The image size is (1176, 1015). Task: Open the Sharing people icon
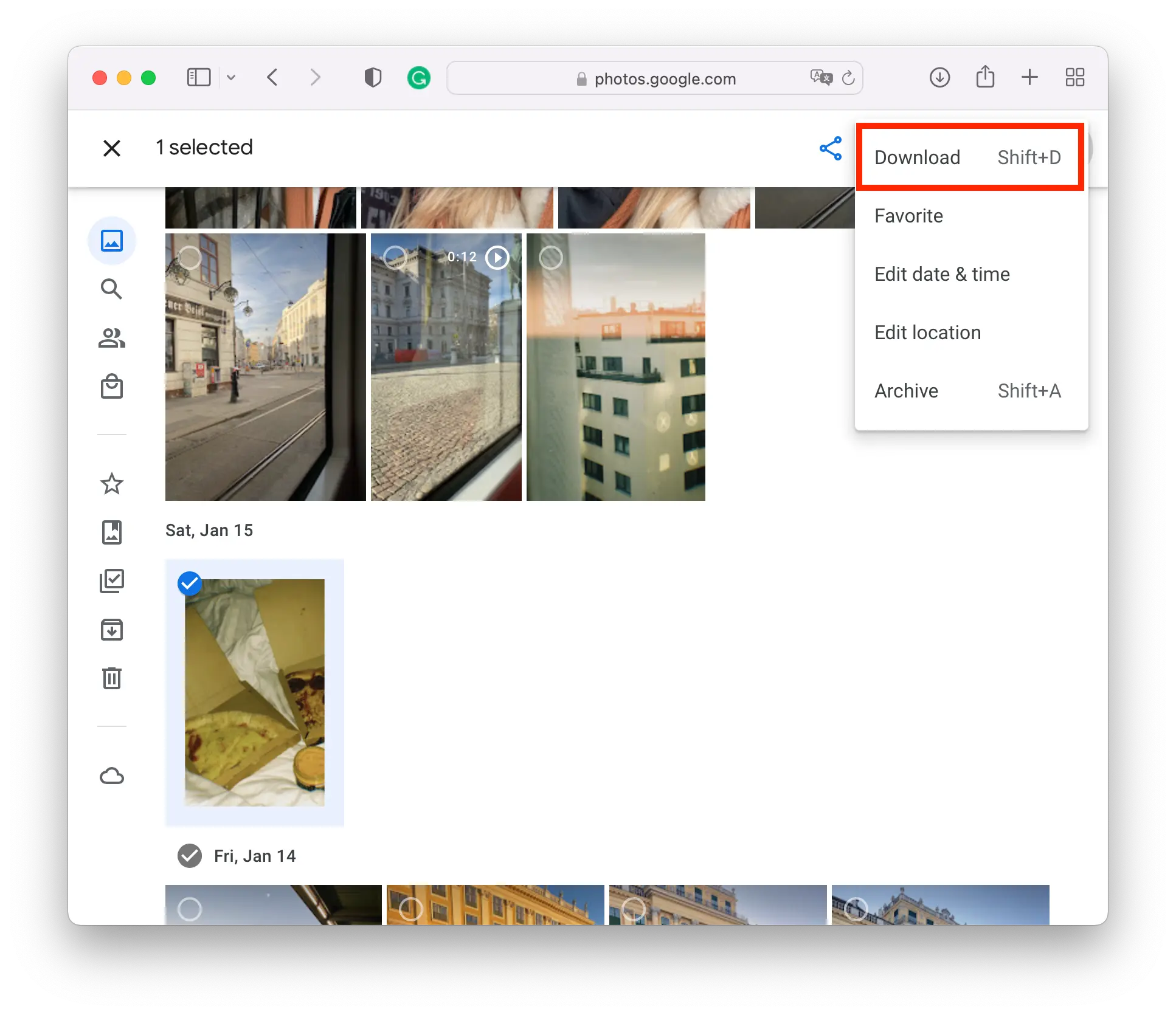pos(112,338)
